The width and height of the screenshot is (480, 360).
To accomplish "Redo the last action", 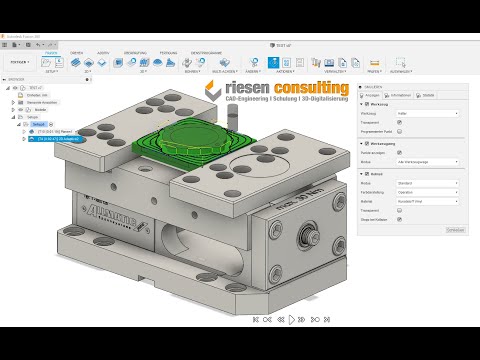I will pyautogui.click(x=50, y=45).
